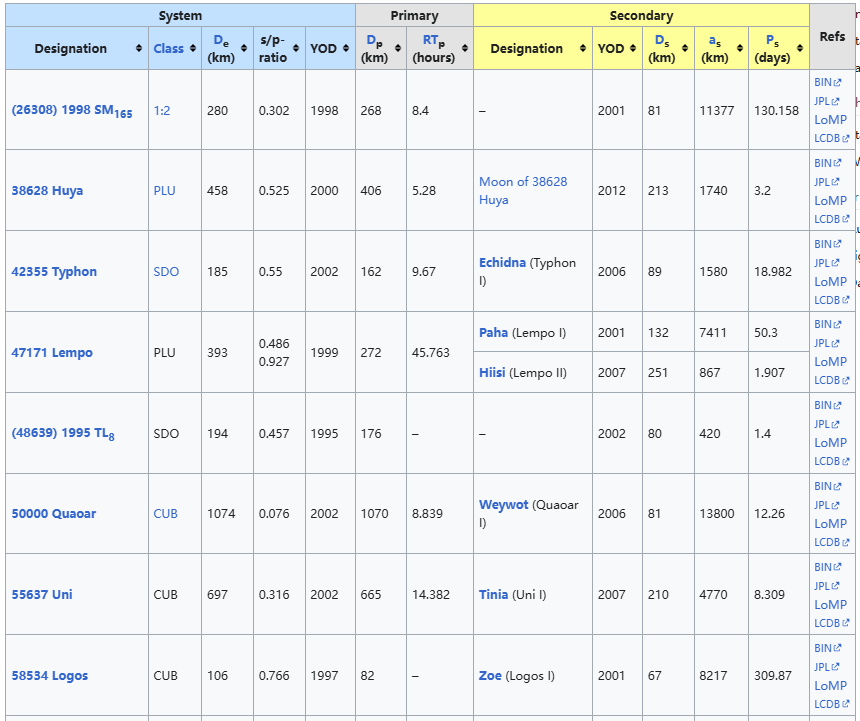The height and width of the screenshot is (721, 860).
Task: Open JPL reference for 42355 Typhon
Action: click(x=824, y=263)
